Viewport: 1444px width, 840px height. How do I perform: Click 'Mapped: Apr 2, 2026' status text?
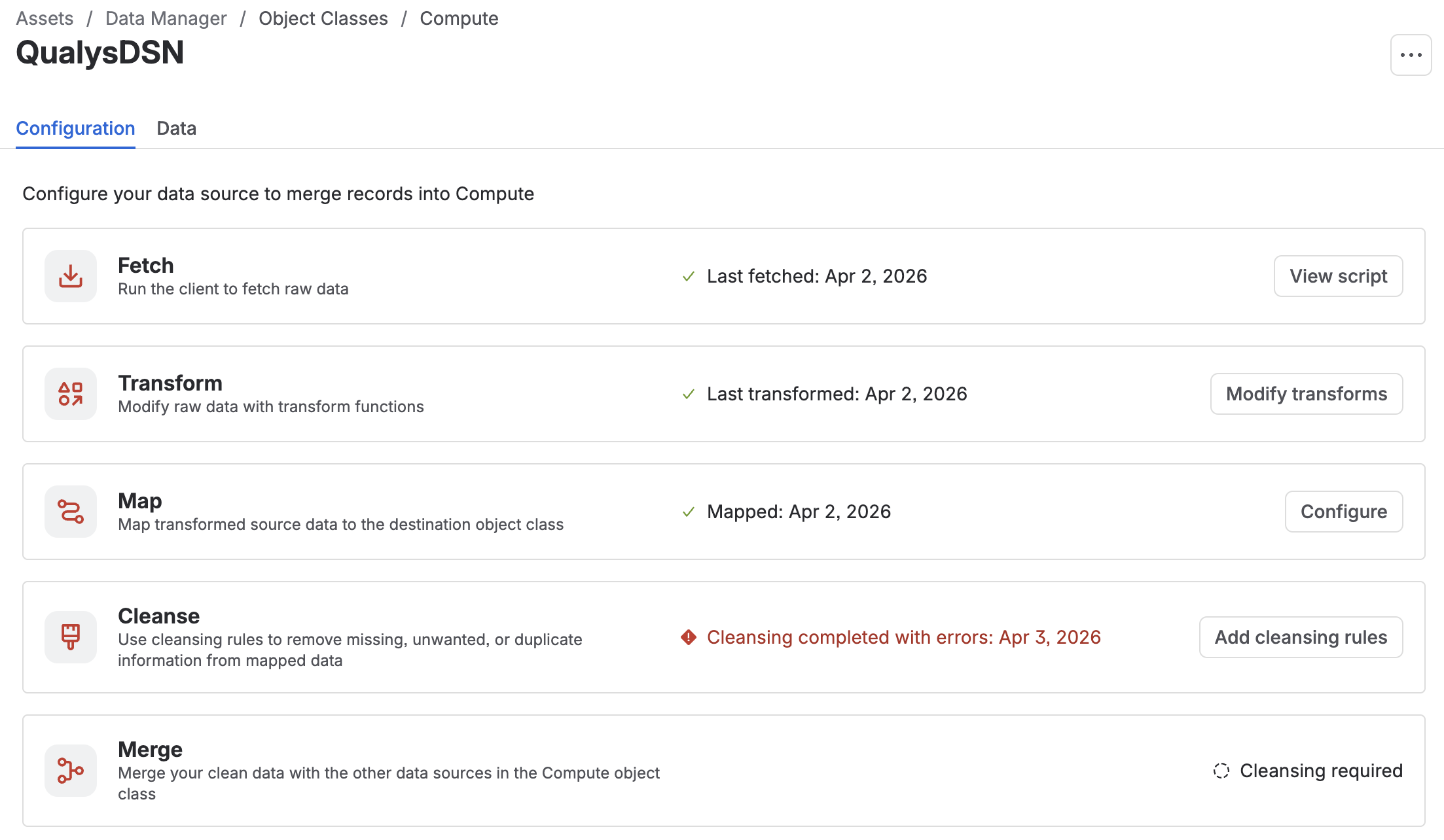(x=799, y=512)
